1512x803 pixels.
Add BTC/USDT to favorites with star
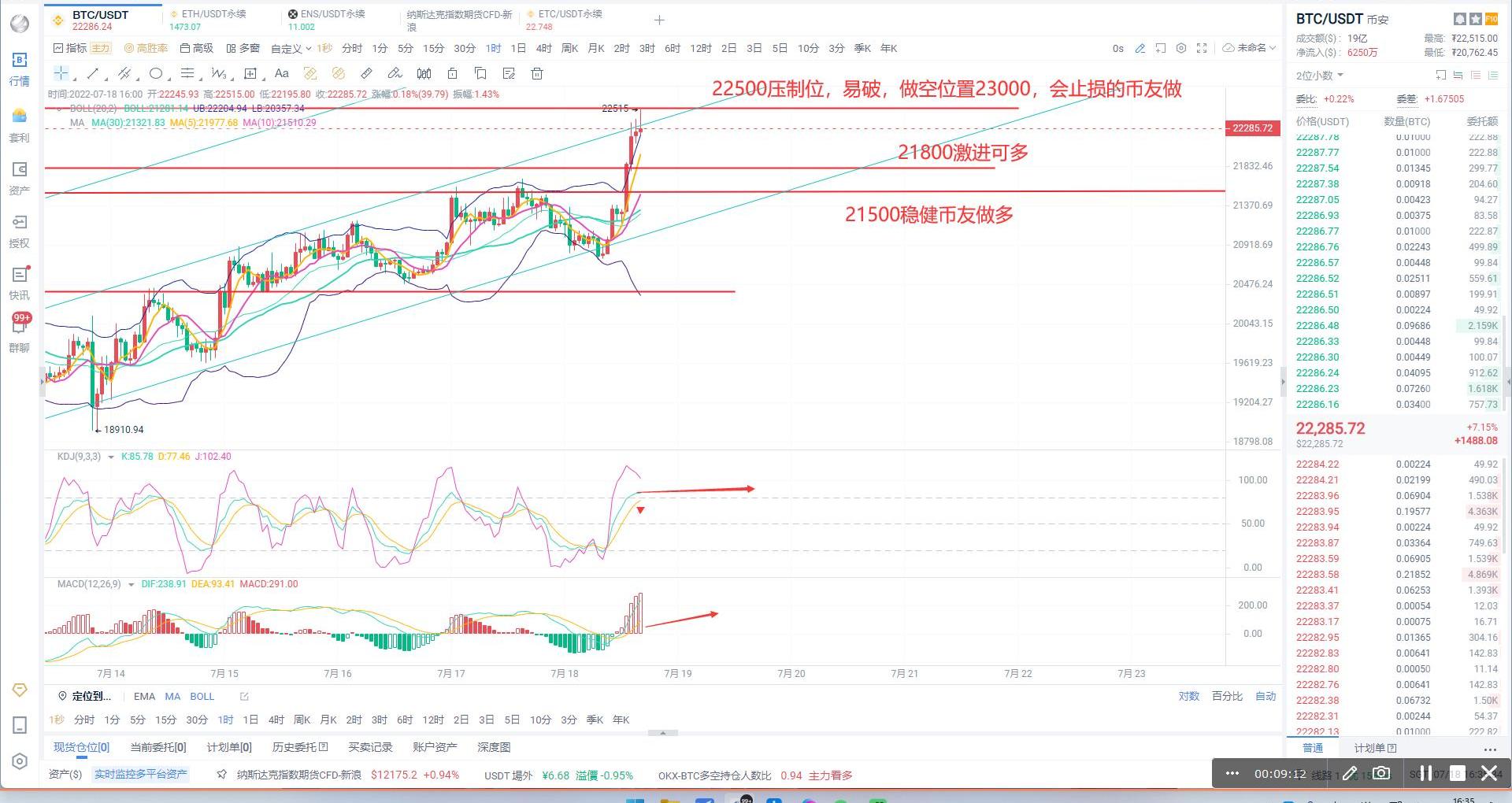1476,19
